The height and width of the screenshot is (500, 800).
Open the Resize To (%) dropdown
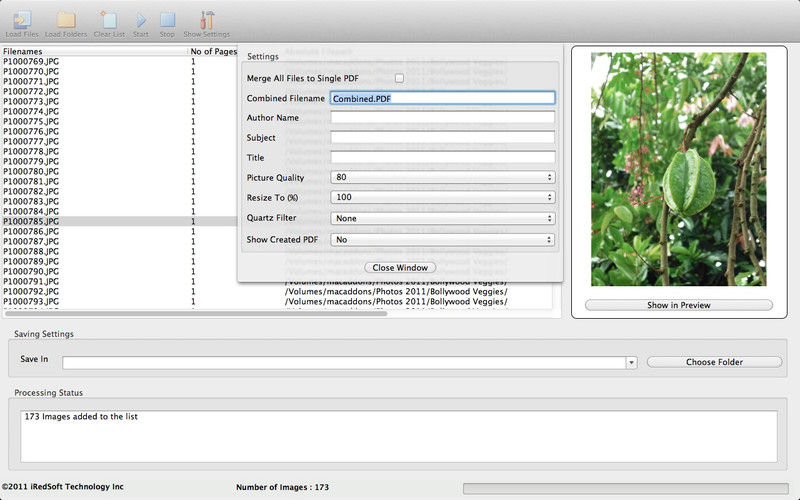(442, 197)
